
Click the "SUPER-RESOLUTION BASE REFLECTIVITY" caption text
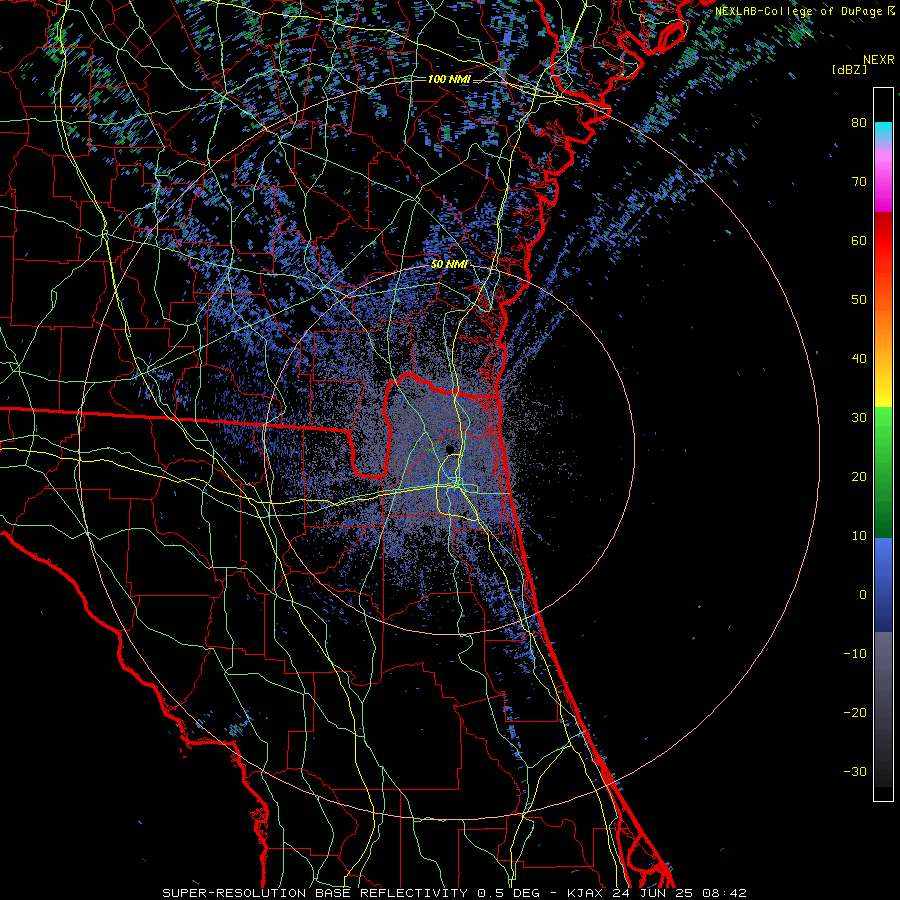(x=315, y=893)
